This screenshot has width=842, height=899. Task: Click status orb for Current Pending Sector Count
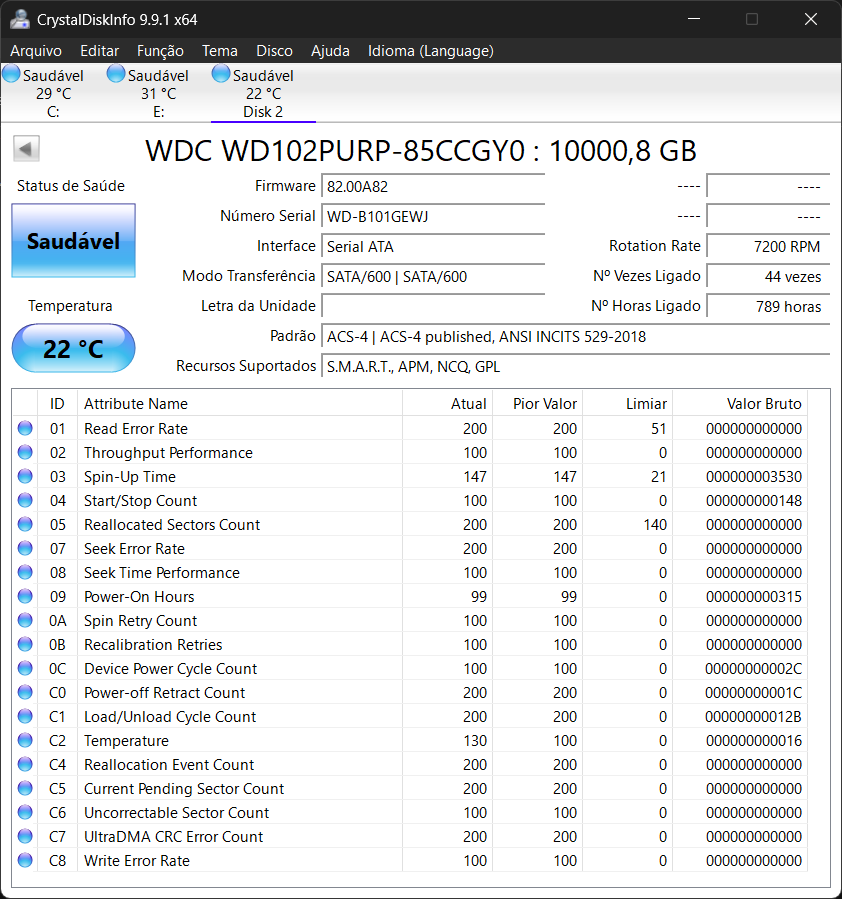click(25, 788)
